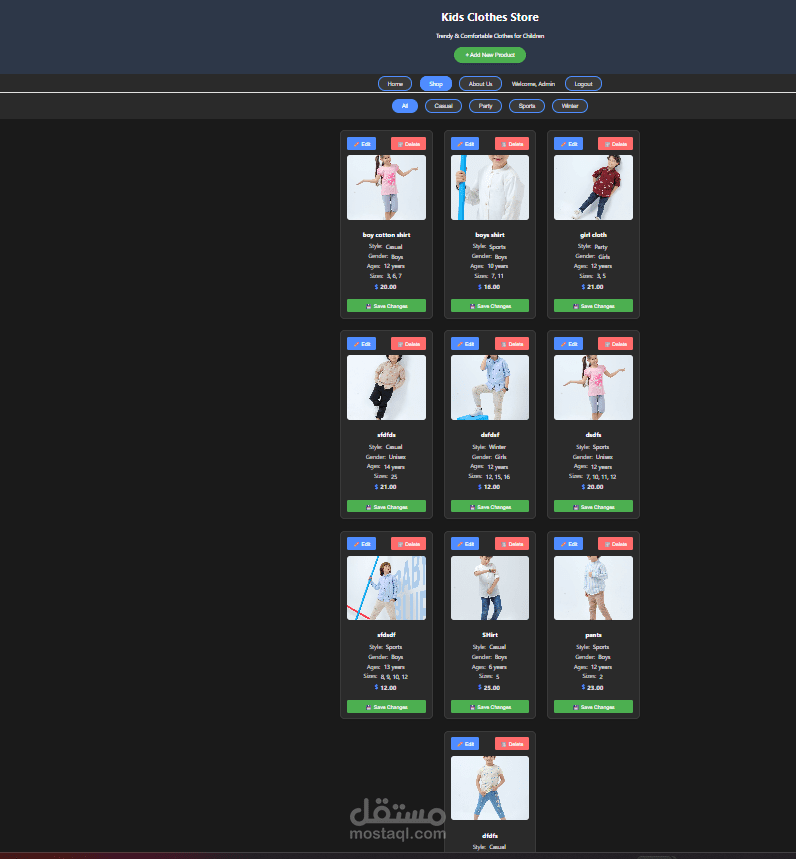Edit the boys shirt product
796x859 pixels.
pyautogui.click(x=465, y=144)
